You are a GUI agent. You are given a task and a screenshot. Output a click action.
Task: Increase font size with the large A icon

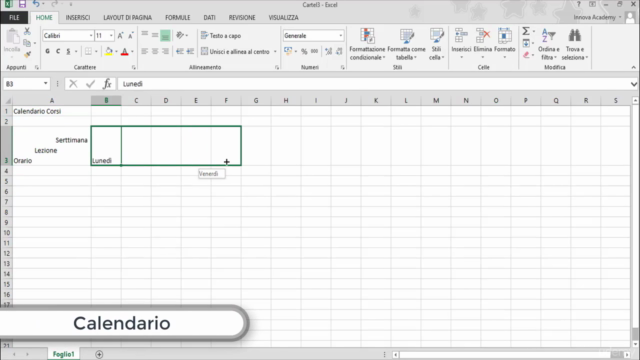click(x=120, y=36)
